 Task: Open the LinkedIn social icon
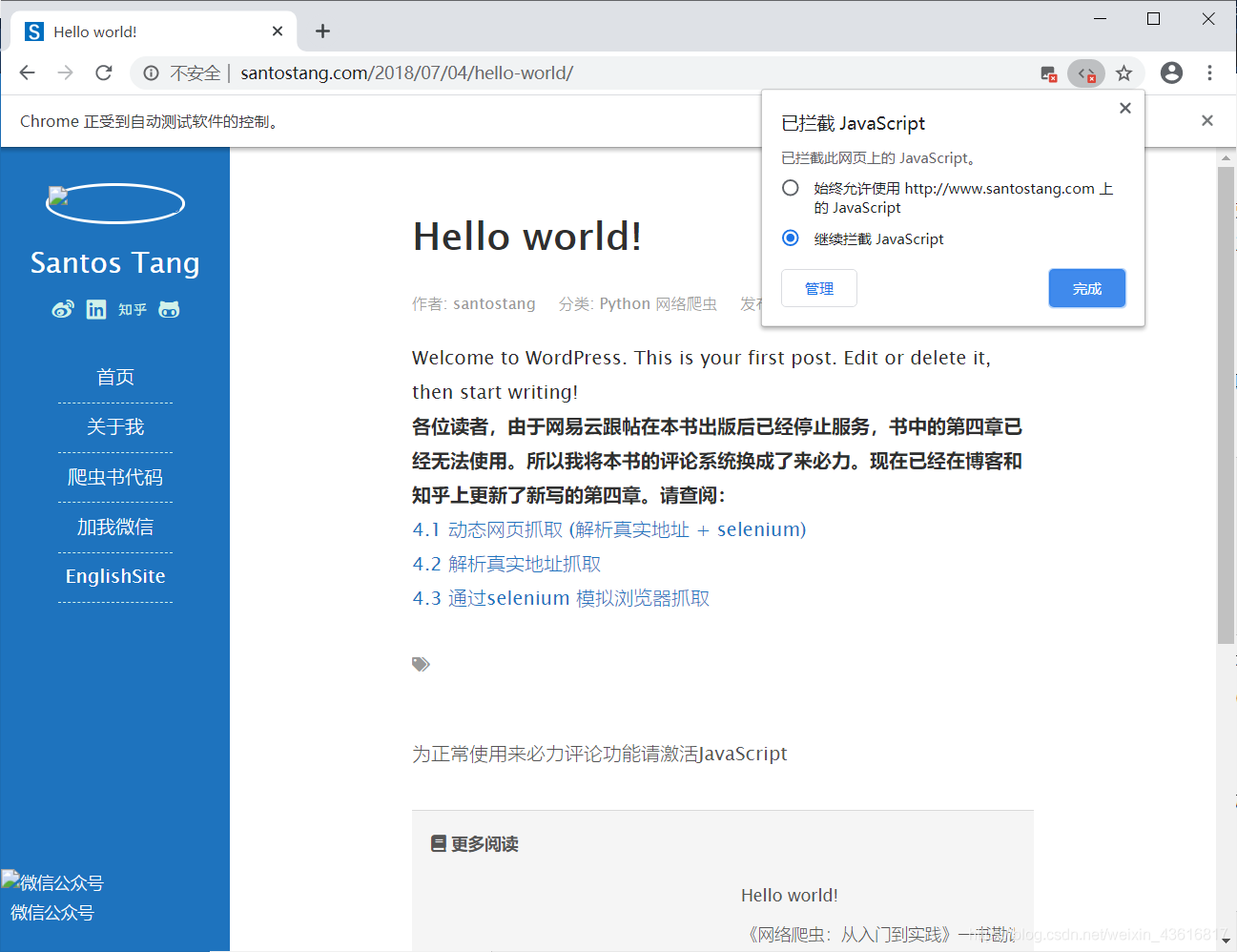(x=96, y=309)
